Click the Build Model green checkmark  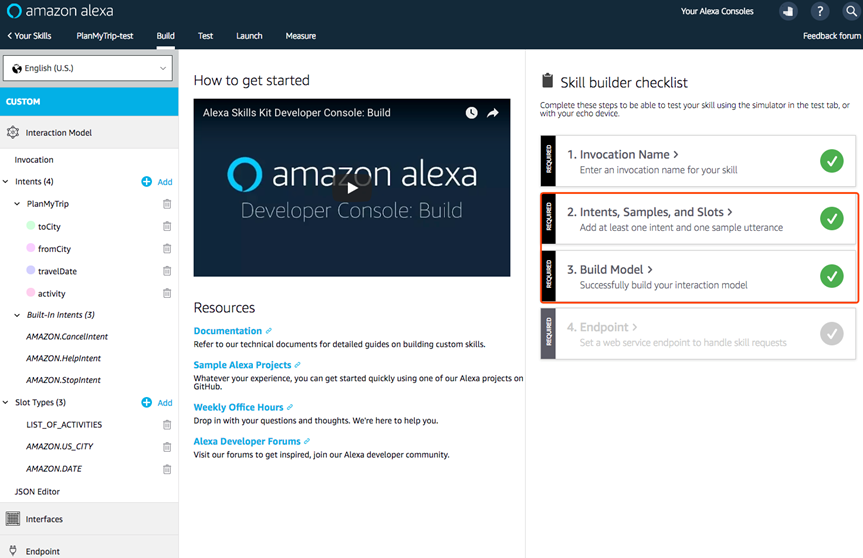click(832, 276)
